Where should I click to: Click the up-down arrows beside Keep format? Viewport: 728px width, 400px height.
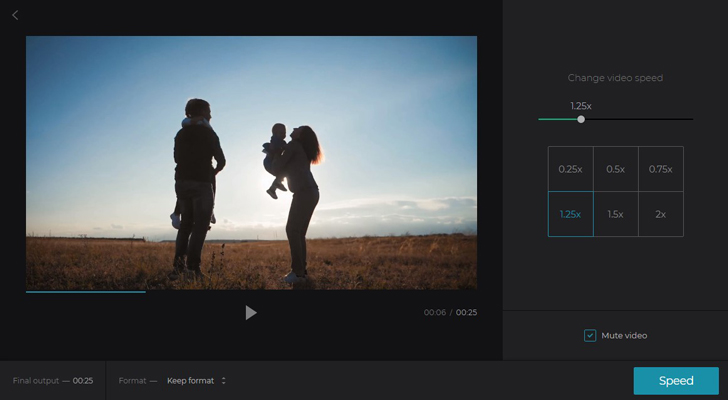tap(224, 381)
